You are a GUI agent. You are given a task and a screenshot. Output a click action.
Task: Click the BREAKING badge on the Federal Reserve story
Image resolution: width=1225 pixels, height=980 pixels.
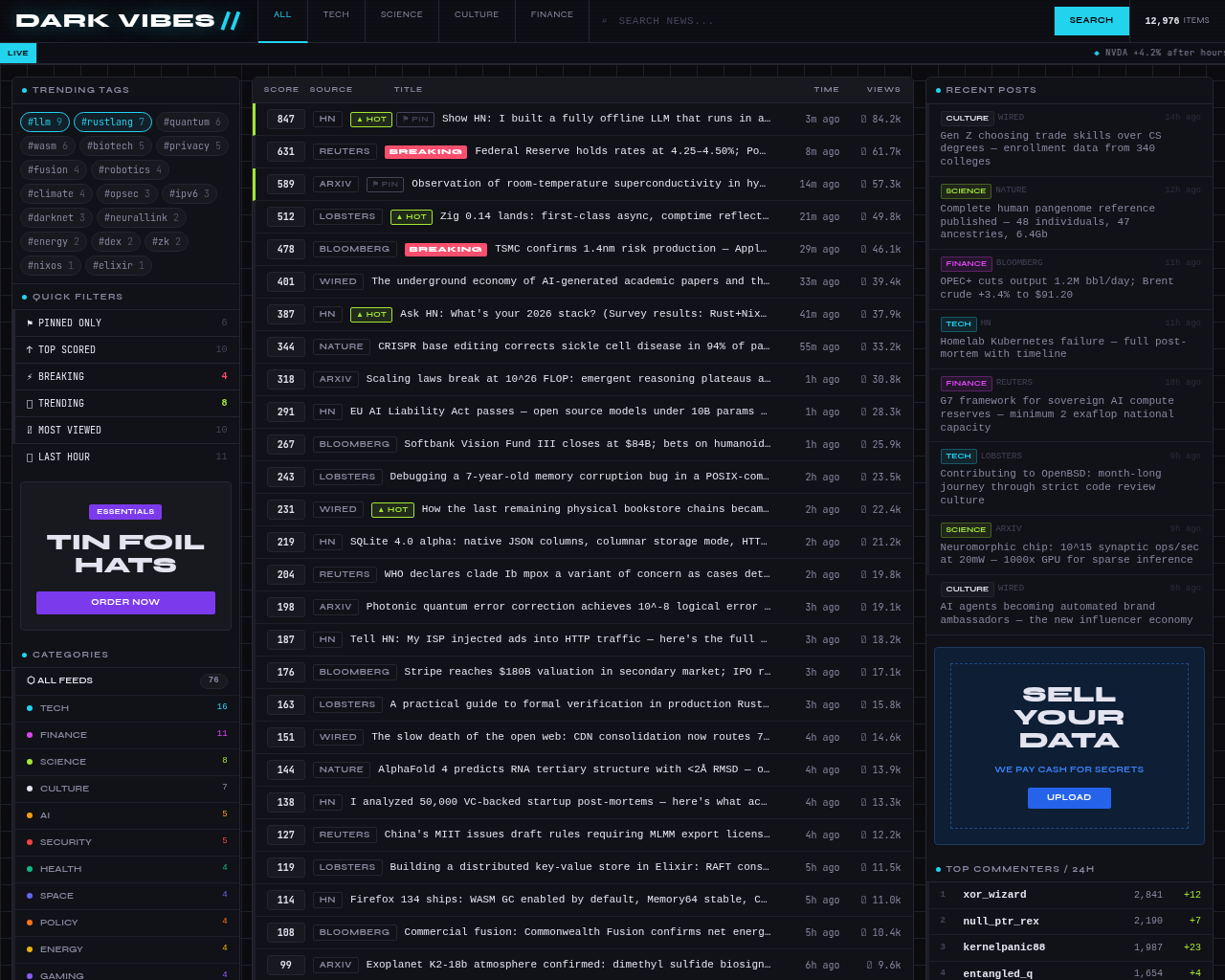[x=426, y=152]
